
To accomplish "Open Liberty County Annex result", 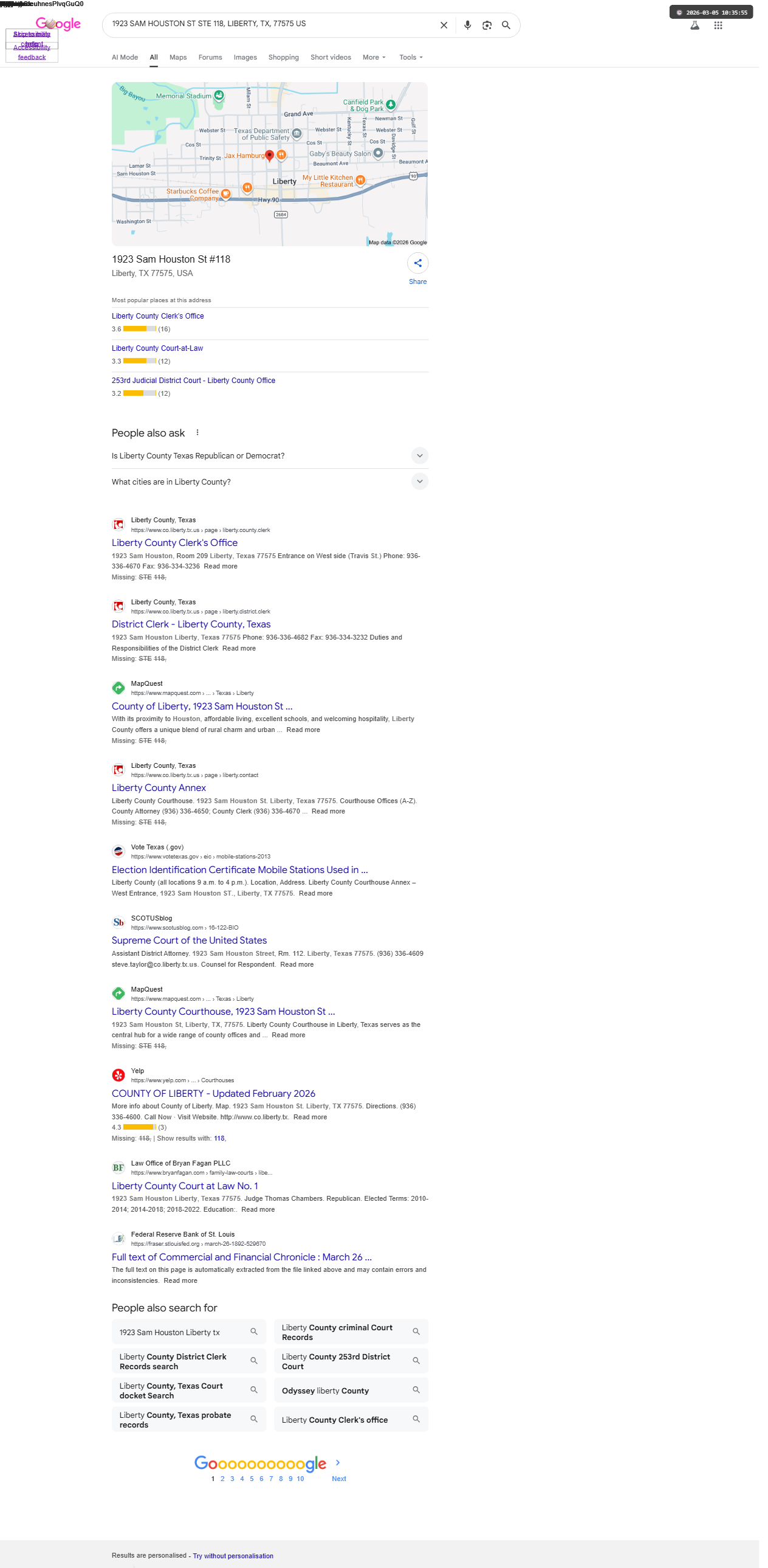I will tap(159, 788).
